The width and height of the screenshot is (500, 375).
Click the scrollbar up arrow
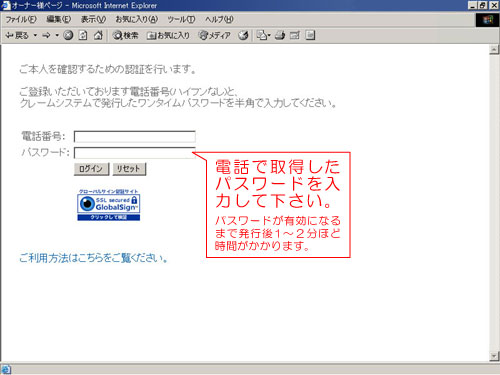pos(494,50)
